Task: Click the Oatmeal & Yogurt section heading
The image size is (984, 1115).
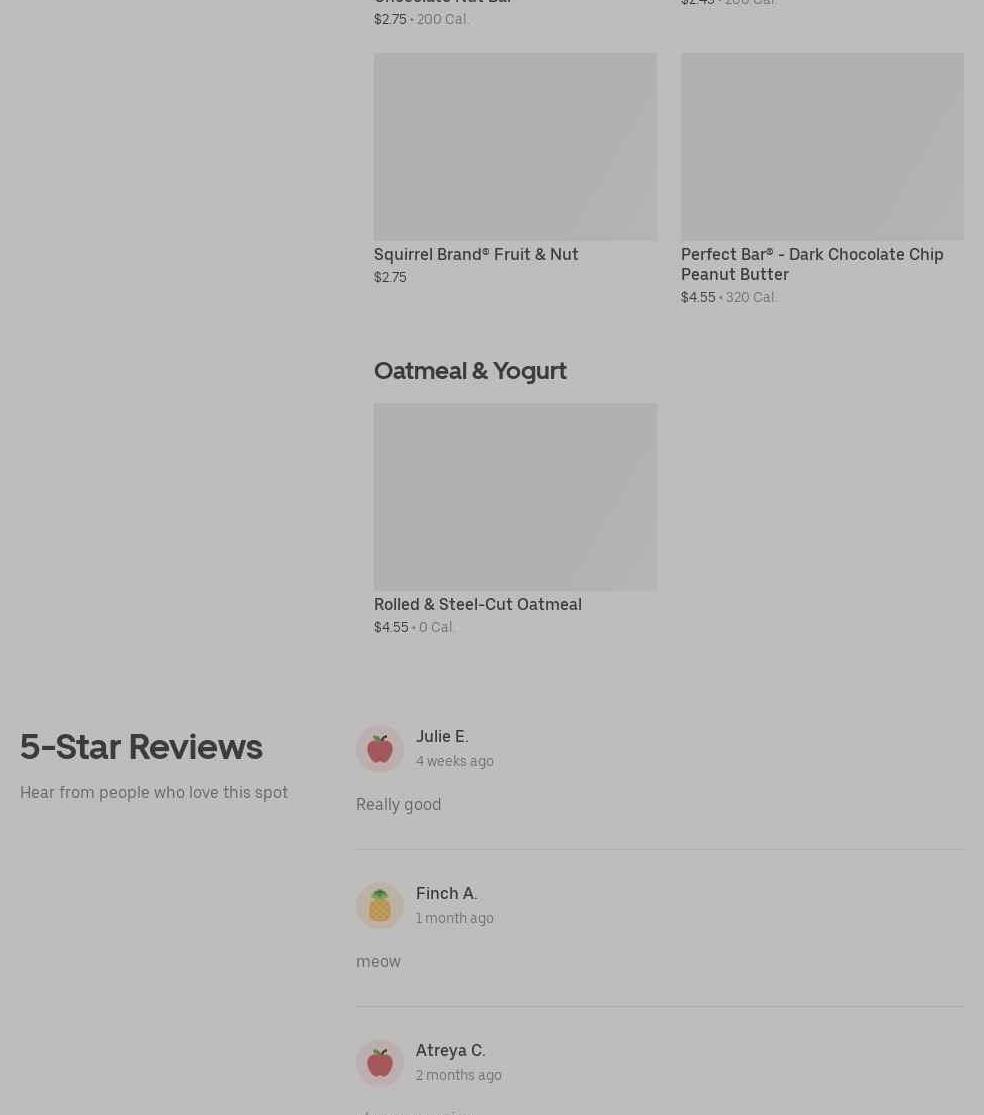Action: [x=470, y=371]
